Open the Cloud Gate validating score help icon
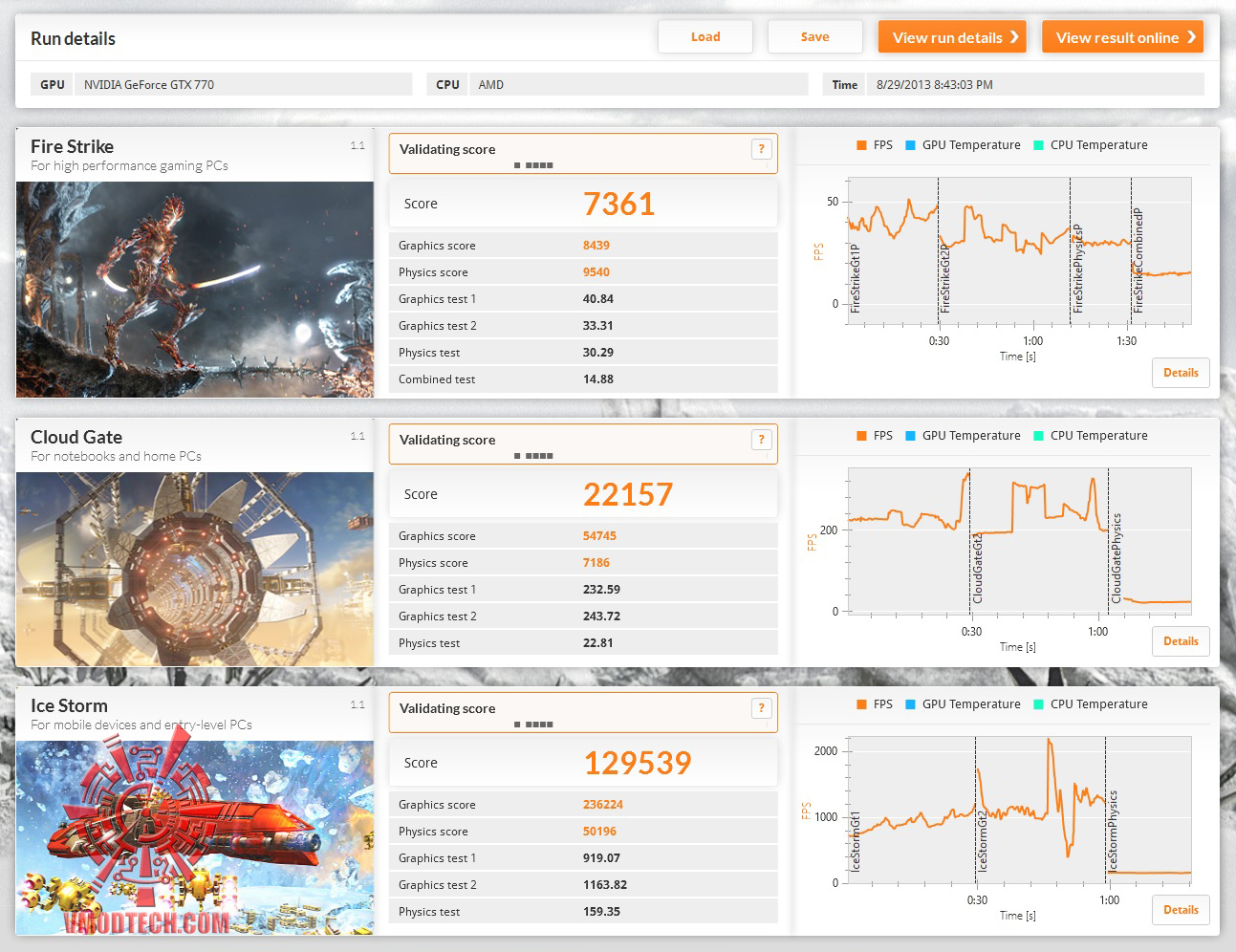 [761, 440]
